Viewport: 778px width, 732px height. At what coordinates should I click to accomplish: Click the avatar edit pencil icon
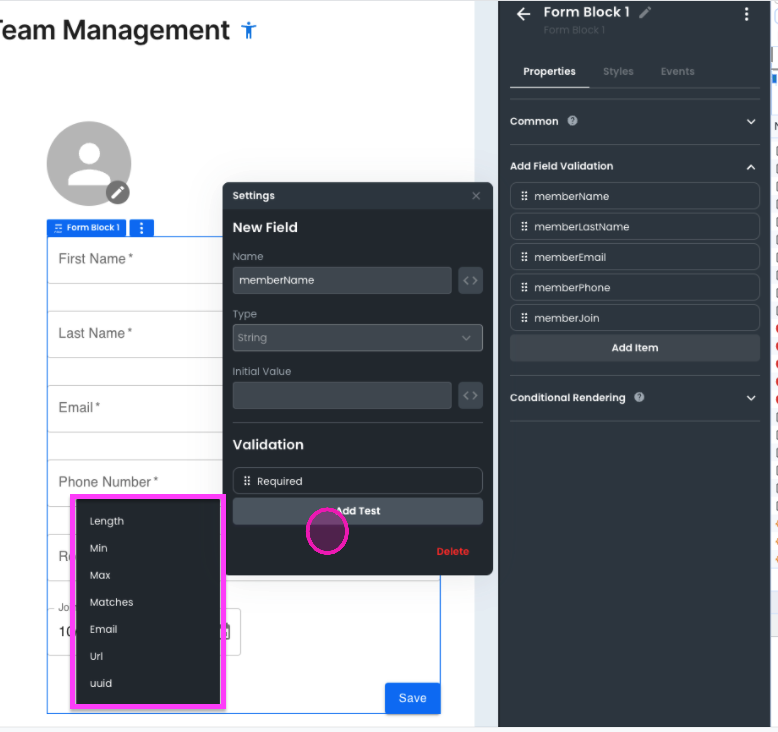point(117,192)
